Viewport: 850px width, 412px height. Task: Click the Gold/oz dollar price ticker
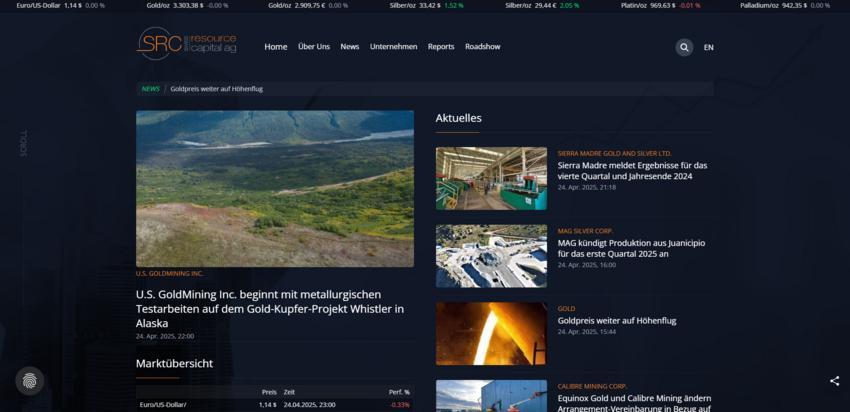[187, 5]
